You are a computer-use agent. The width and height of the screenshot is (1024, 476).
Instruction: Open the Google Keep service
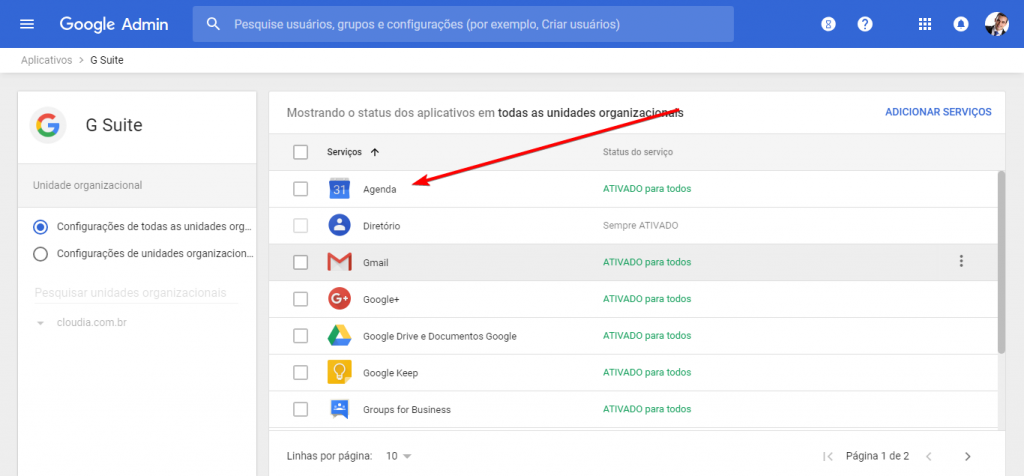pos(391,373)
